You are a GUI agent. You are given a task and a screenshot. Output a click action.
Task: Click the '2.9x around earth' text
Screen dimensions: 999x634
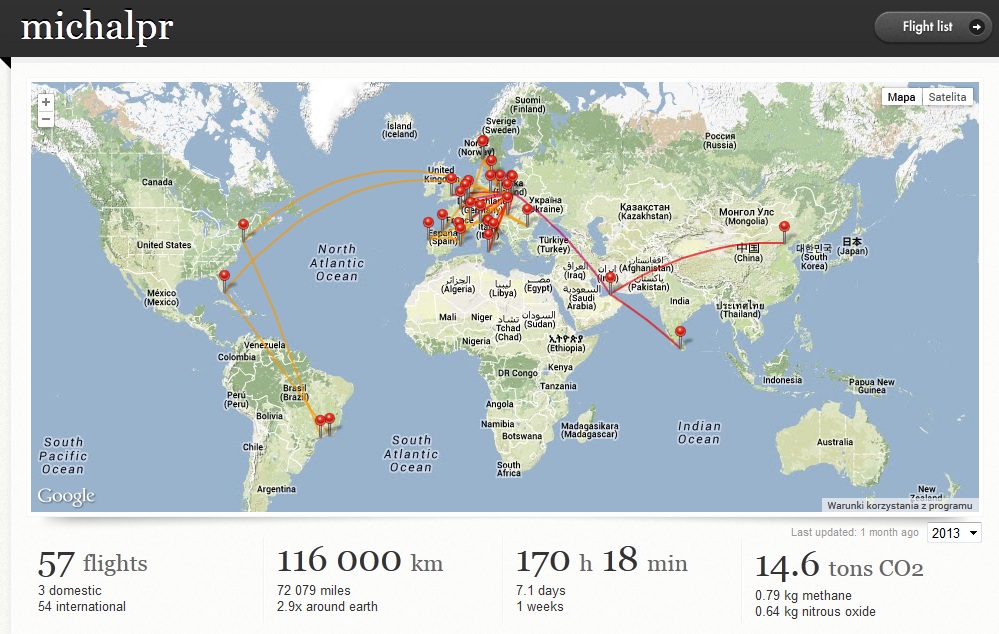coord(327,607)
